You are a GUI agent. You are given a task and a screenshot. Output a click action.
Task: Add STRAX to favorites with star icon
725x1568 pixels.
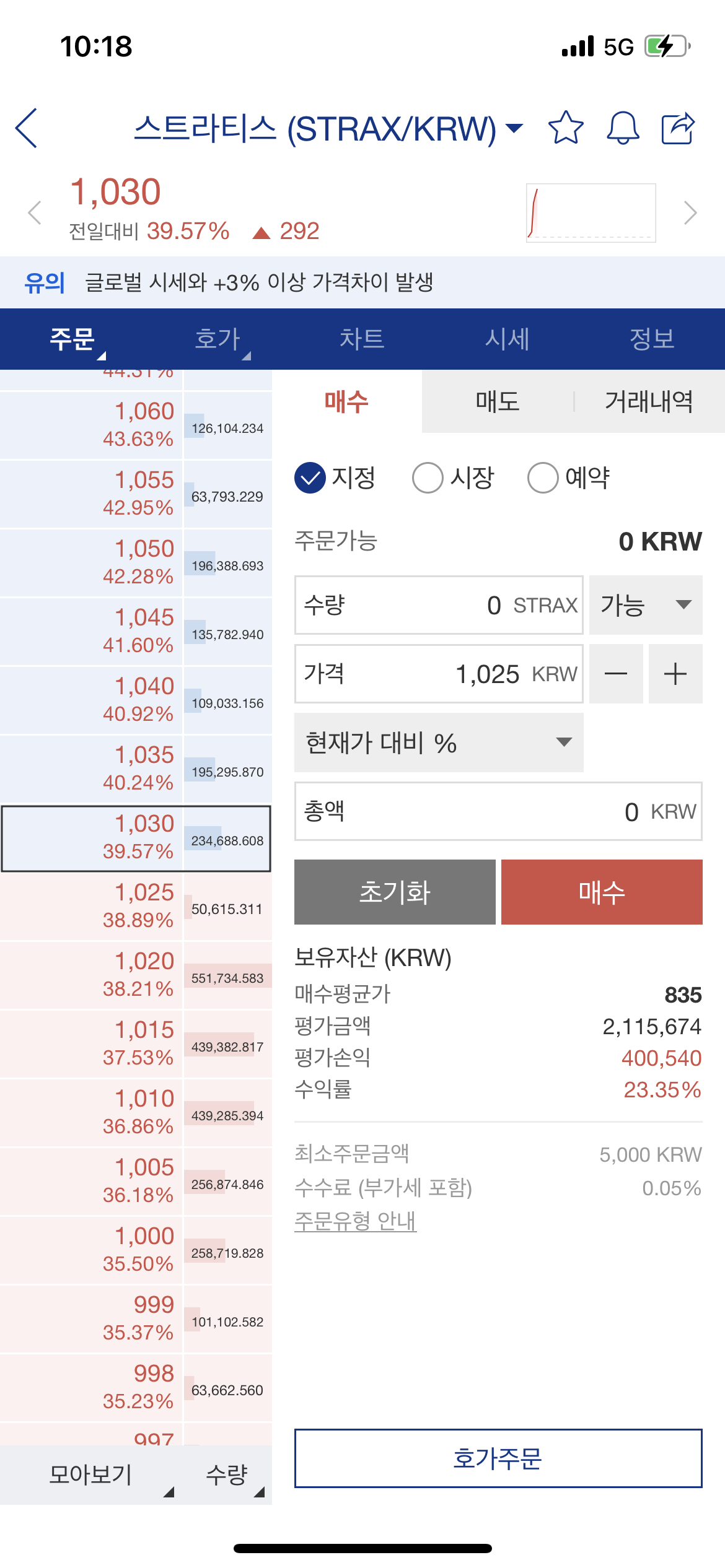[x=566, y=128]
